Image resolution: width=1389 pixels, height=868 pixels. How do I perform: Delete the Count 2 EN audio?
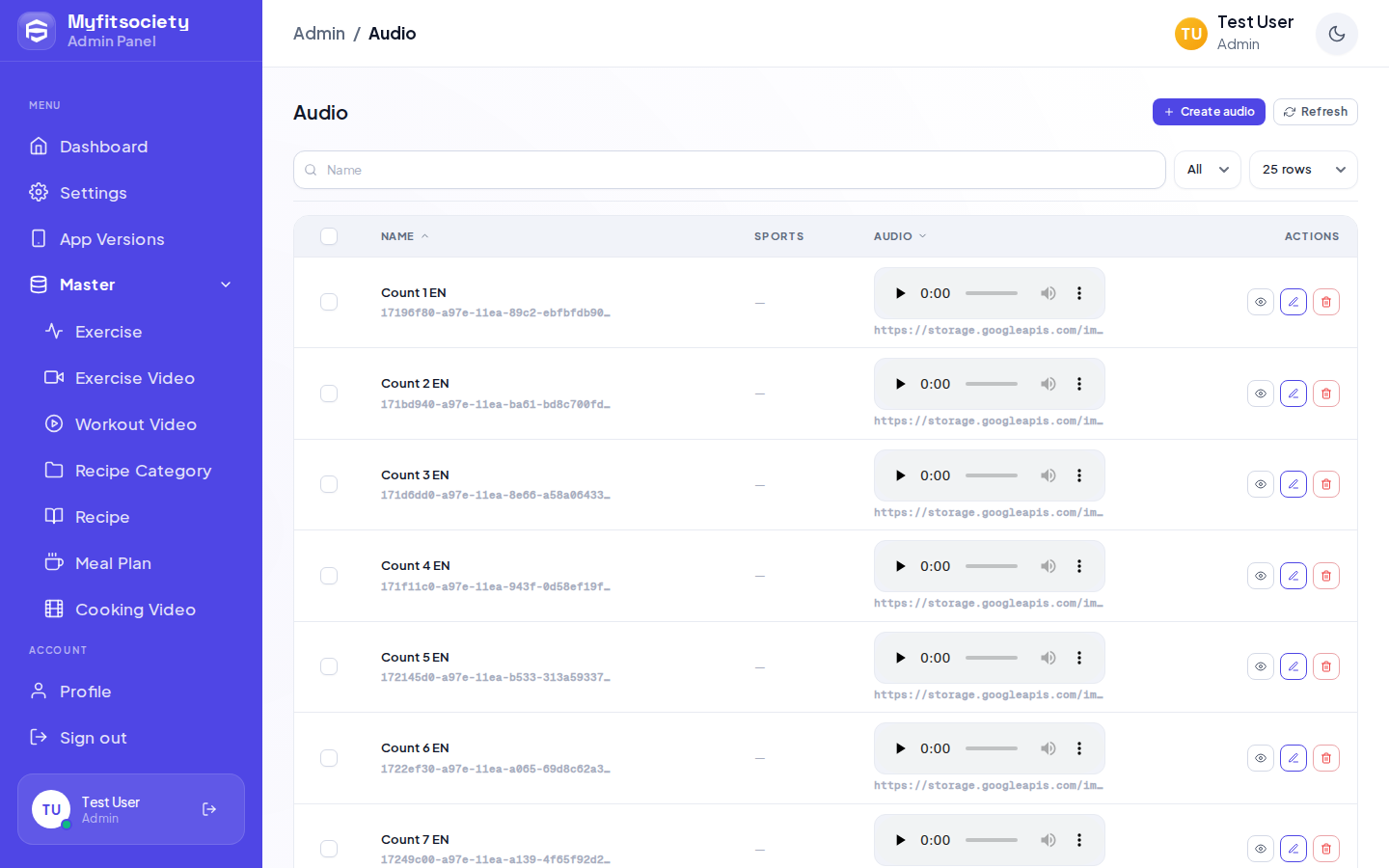point(1326,393)
